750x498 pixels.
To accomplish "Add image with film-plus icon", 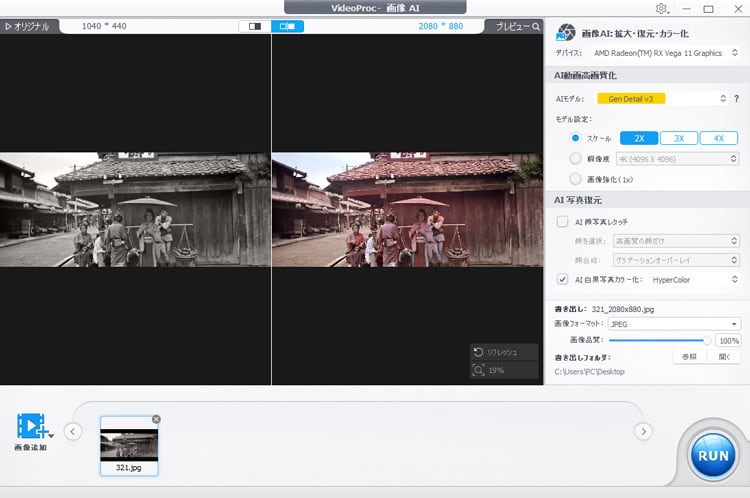I will coord(31,425).
